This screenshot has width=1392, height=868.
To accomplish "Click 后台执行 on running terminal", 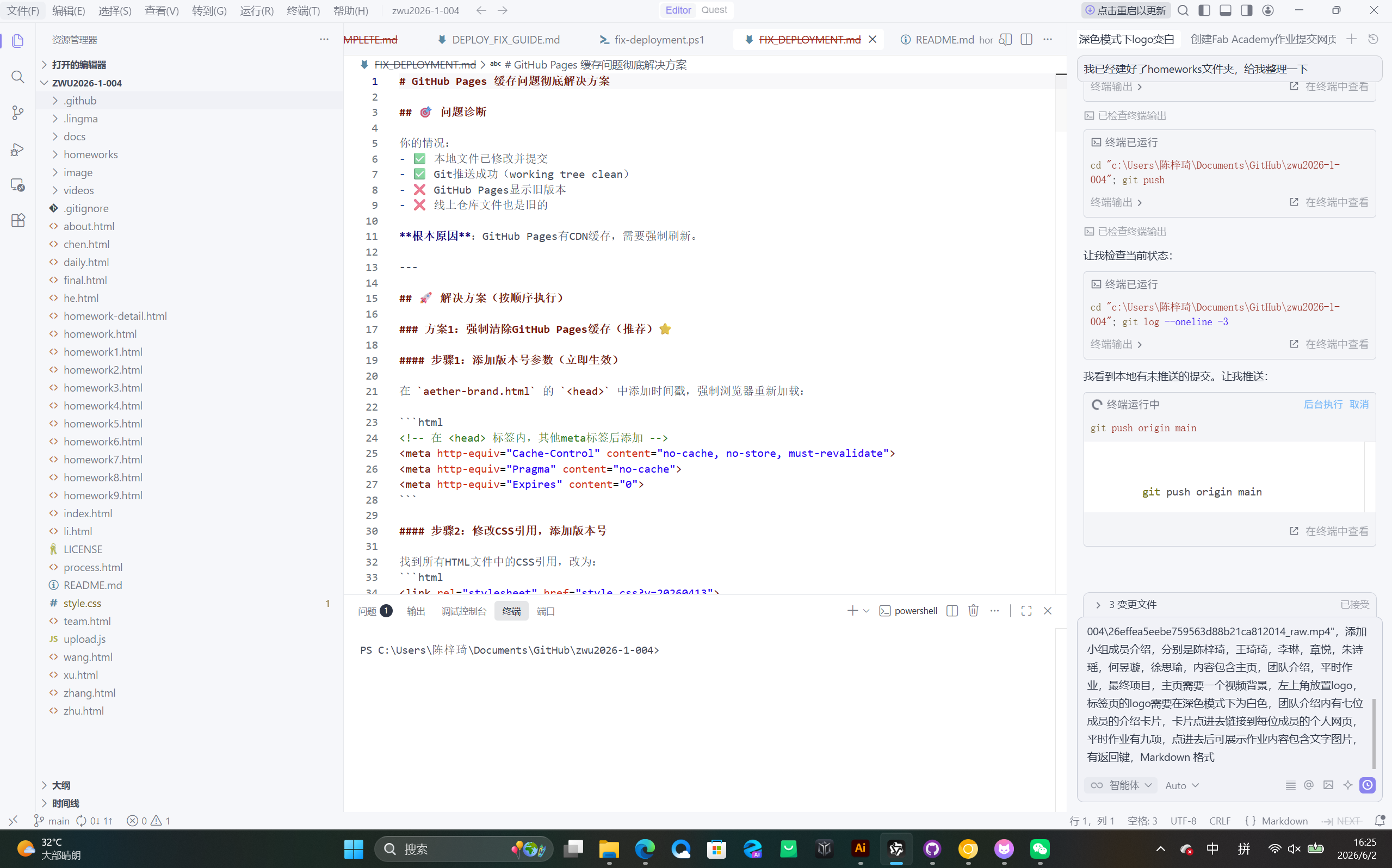I will [x=1323, y=405].
